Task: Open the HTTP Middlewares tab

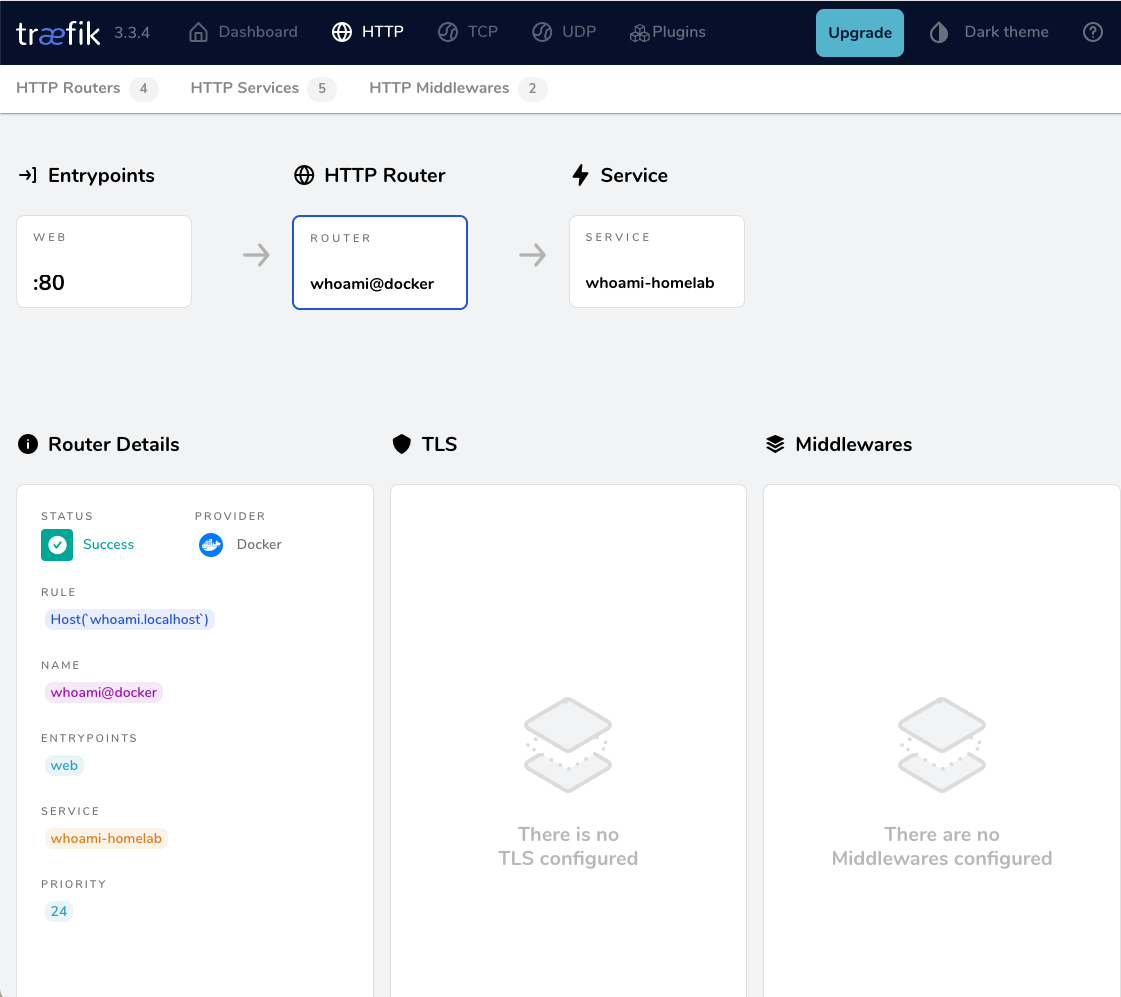Action: click(x=439, y=88)
